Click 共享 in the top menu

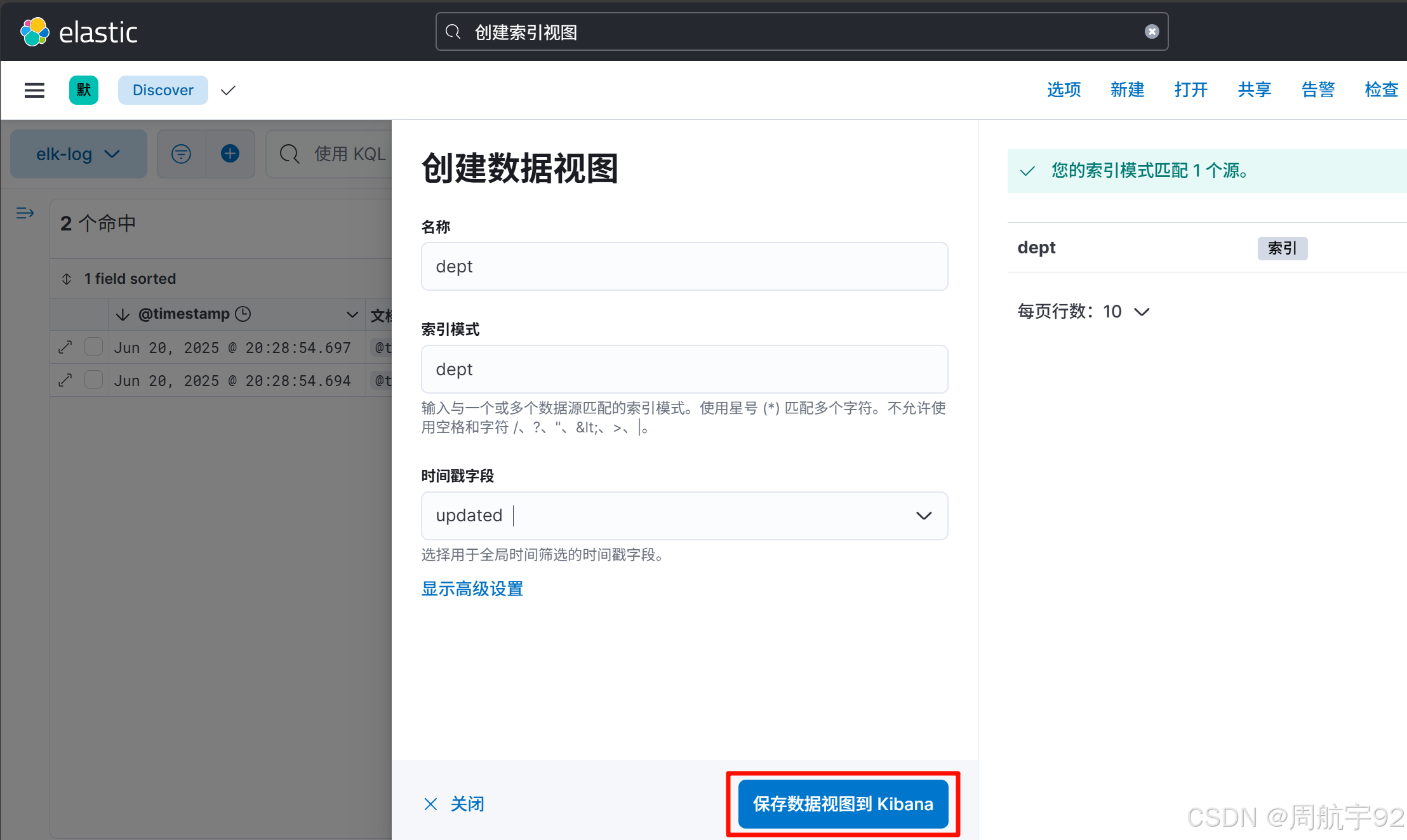click(1254, 90)
